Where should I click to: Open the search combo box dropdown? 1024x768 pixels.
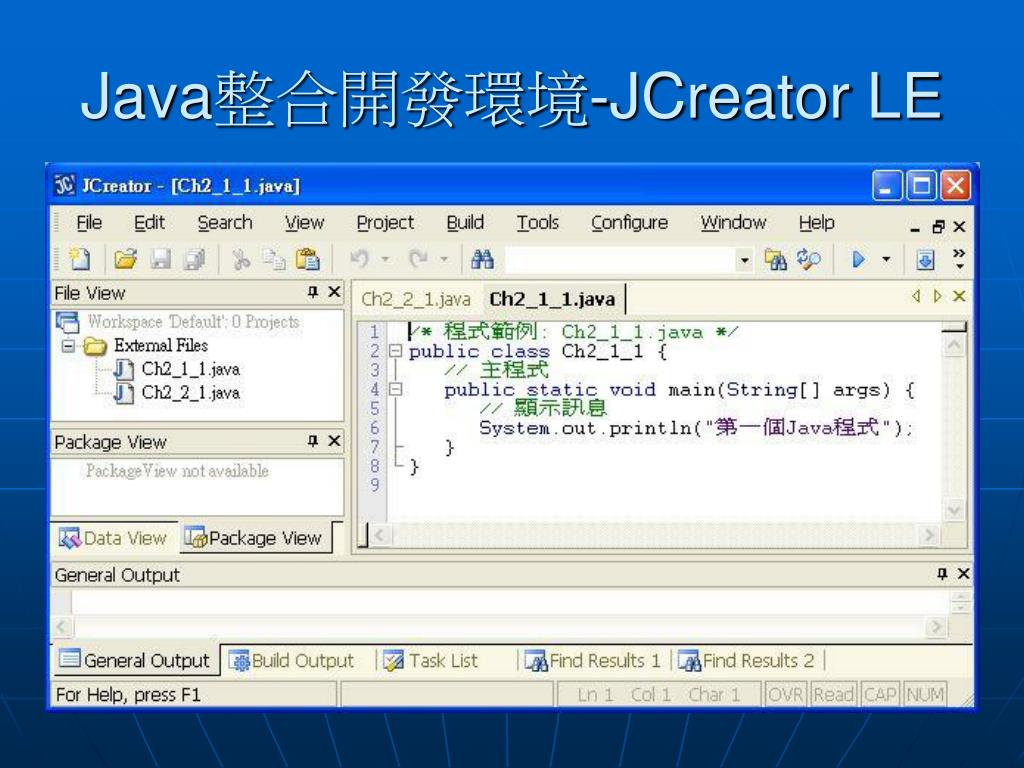tap(744, 260)
